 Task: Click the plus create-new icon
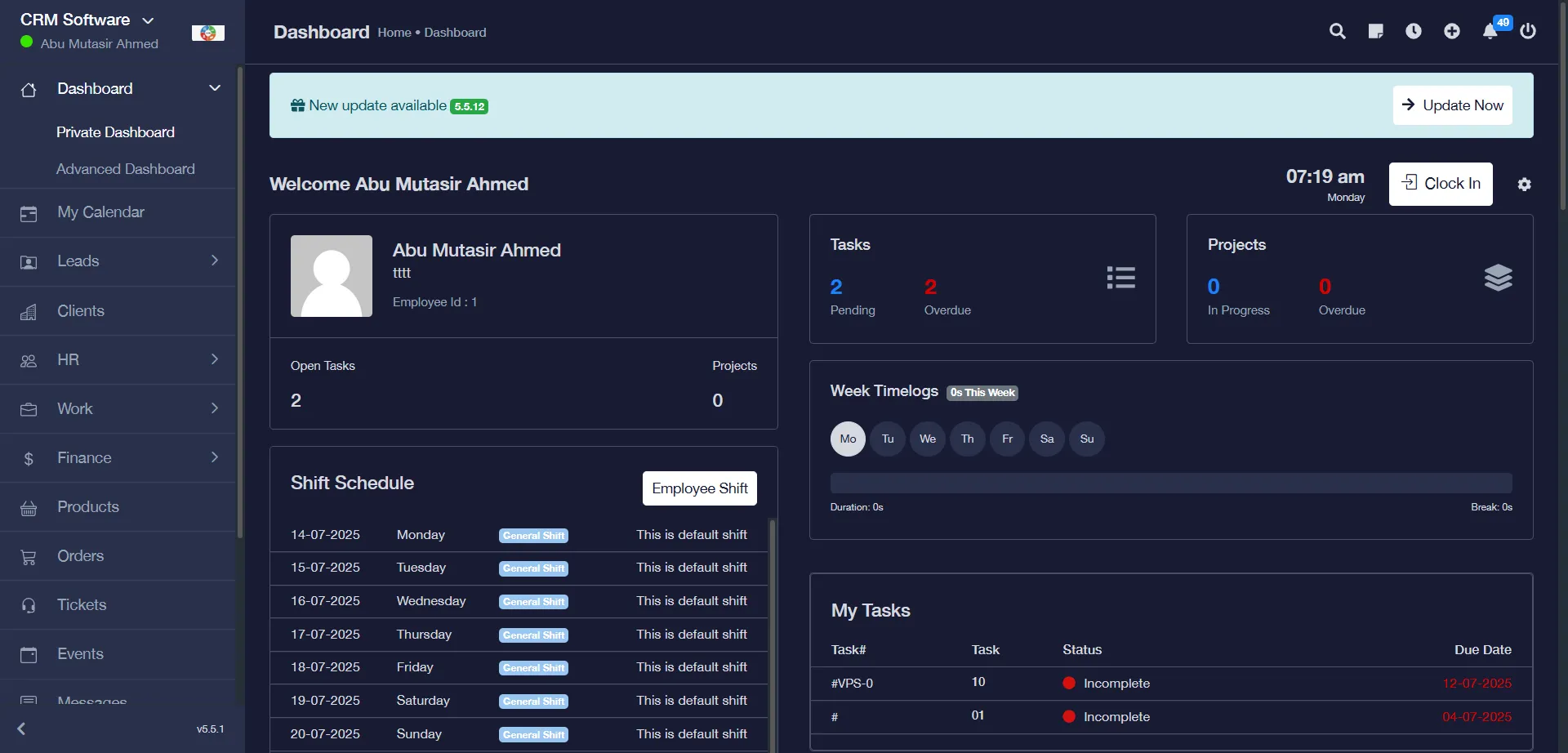pyautogui.click(x=1451, y=31)
